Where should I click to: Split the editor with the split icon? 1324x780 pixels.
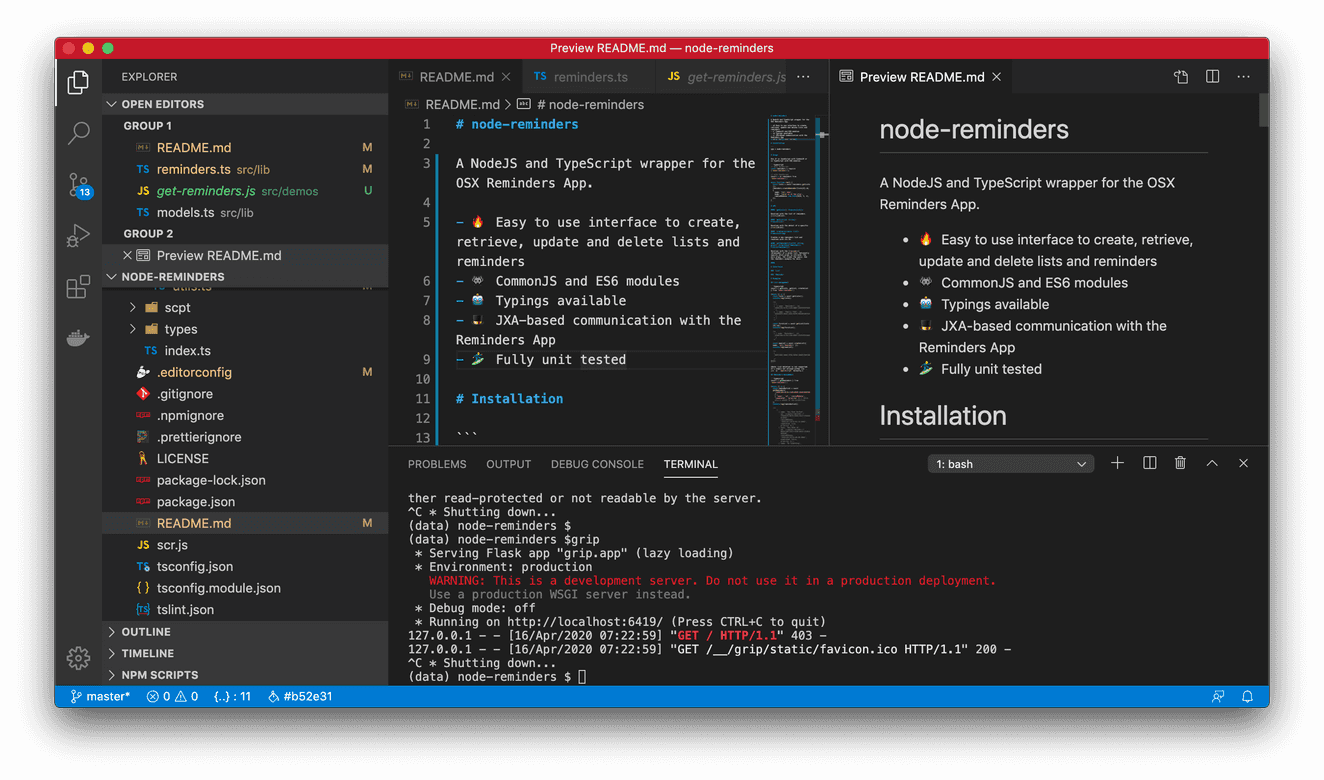pyautogui.click(x=1211, y=76)
